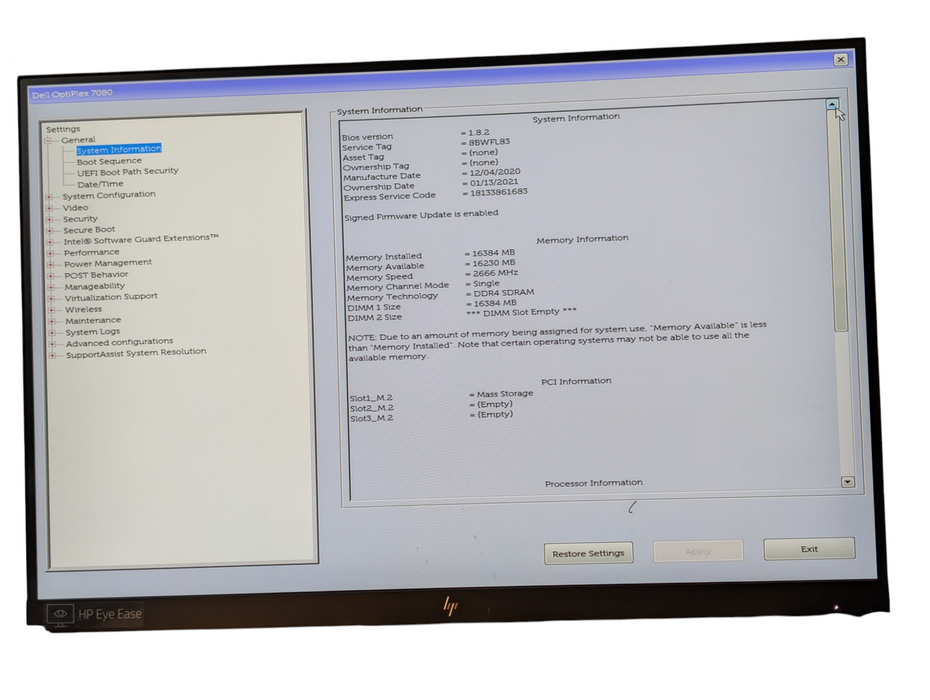The image size is (930, 700).
Task: Click the vertical scrollbar thumb
Action: coord(836,221)
